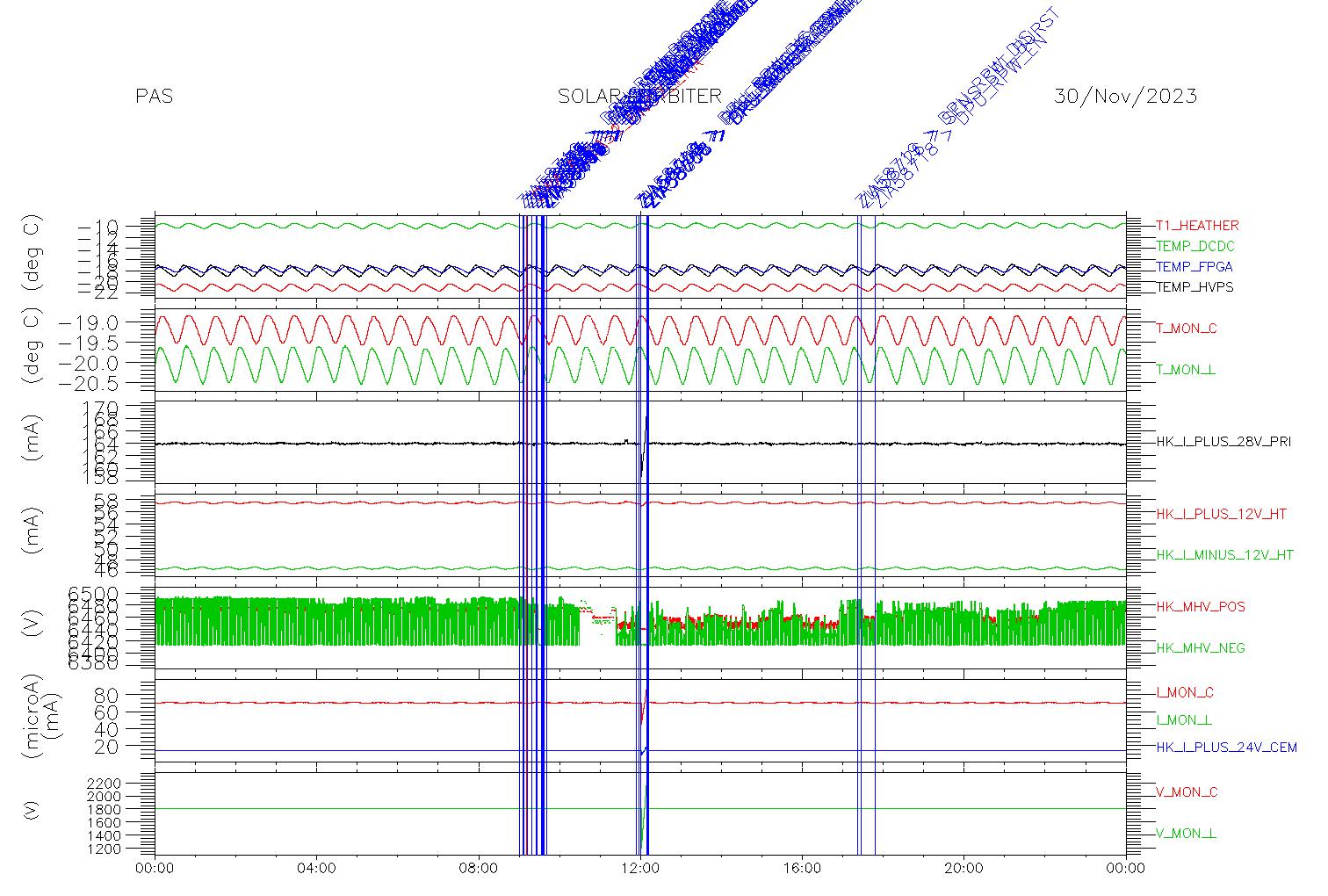The width and height of the screenshot is (1328, 896).
Task: Click the HK_I_PLUS_28V_PRI legend label
Action: [1223, 442]
